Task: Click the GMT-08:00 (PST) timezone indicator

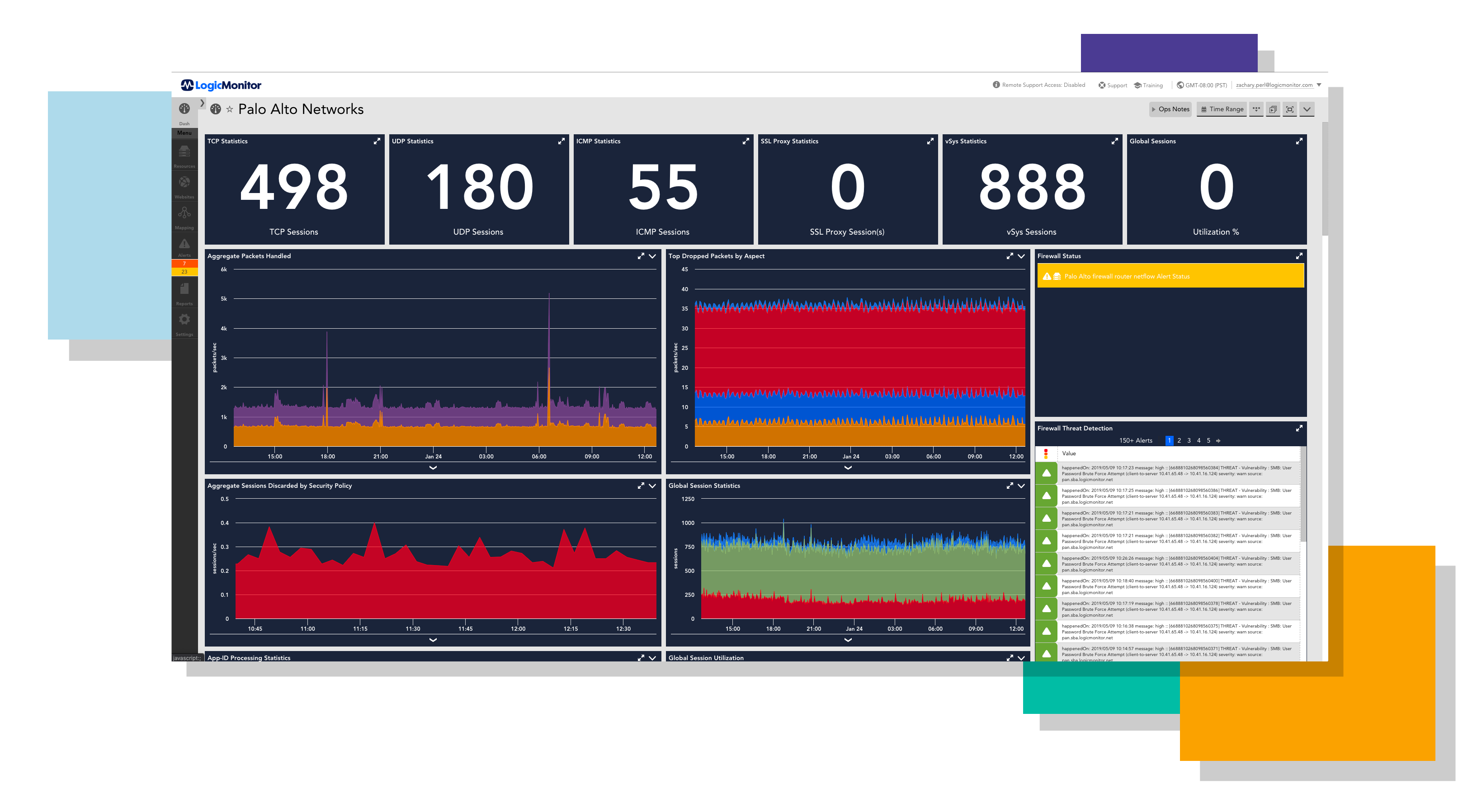Action: (x=1202, y=85)
